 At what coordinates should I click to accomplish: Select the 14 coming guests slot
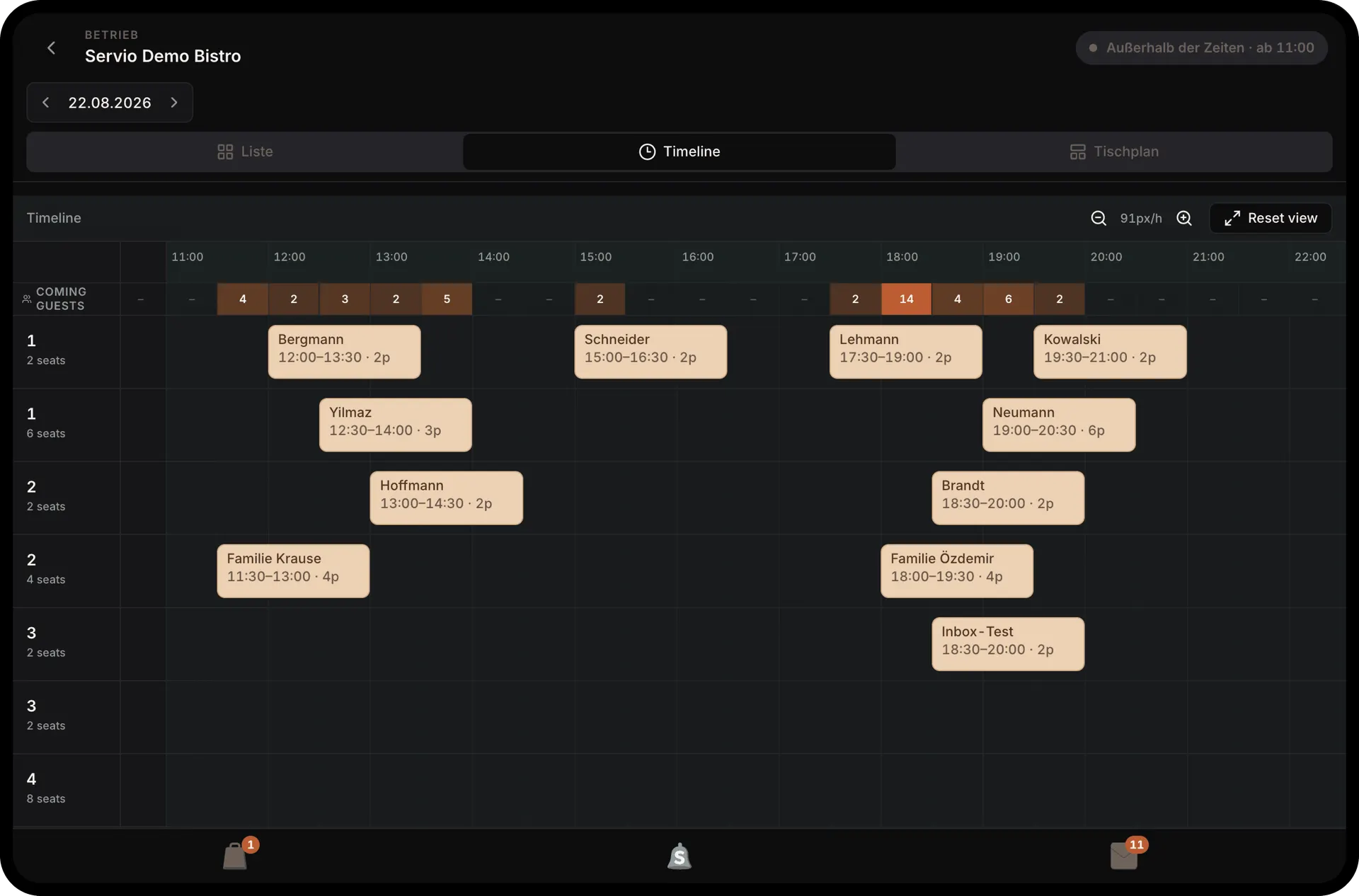pos(906,299)
